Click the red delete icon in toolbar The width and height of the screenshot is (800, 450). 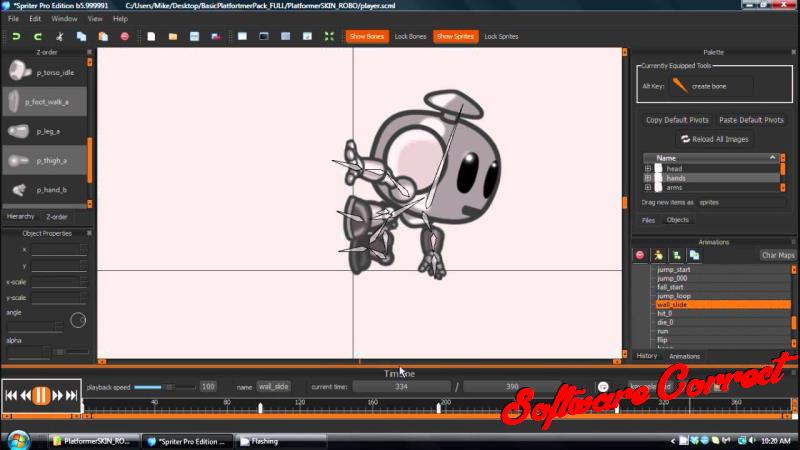124,36
